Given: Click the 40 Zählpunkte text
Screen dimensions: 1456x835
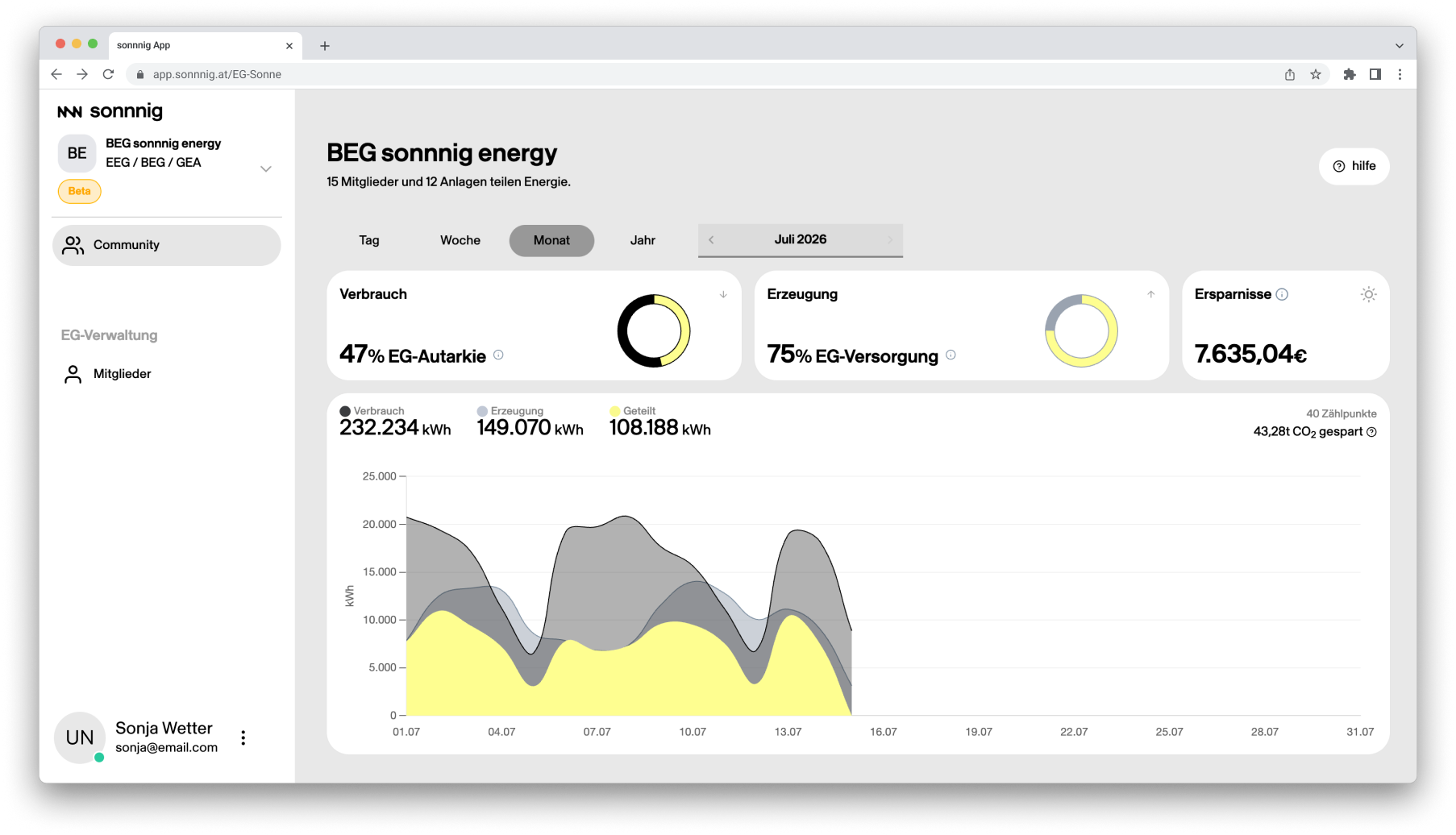Looking at the screenshot, I should (x=1341, y=413).
